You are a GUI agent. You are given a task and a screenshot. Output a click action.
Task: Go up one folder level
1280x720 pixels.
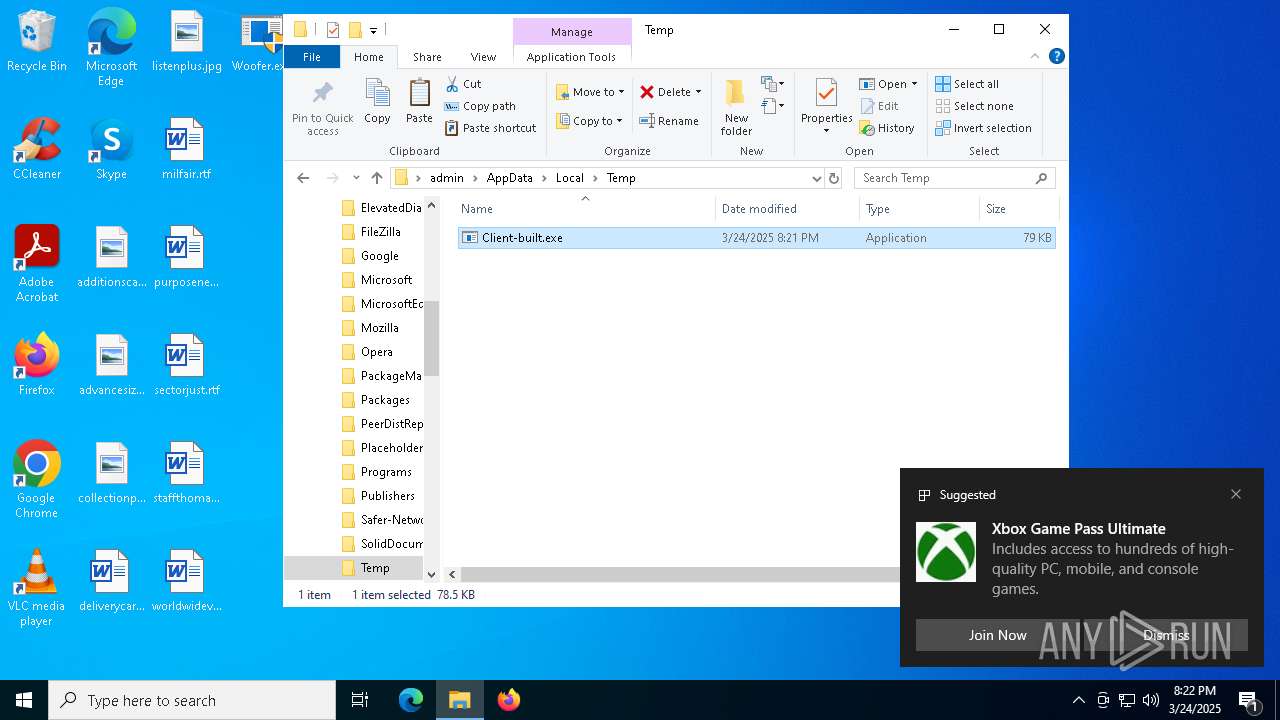pos(376,178)
